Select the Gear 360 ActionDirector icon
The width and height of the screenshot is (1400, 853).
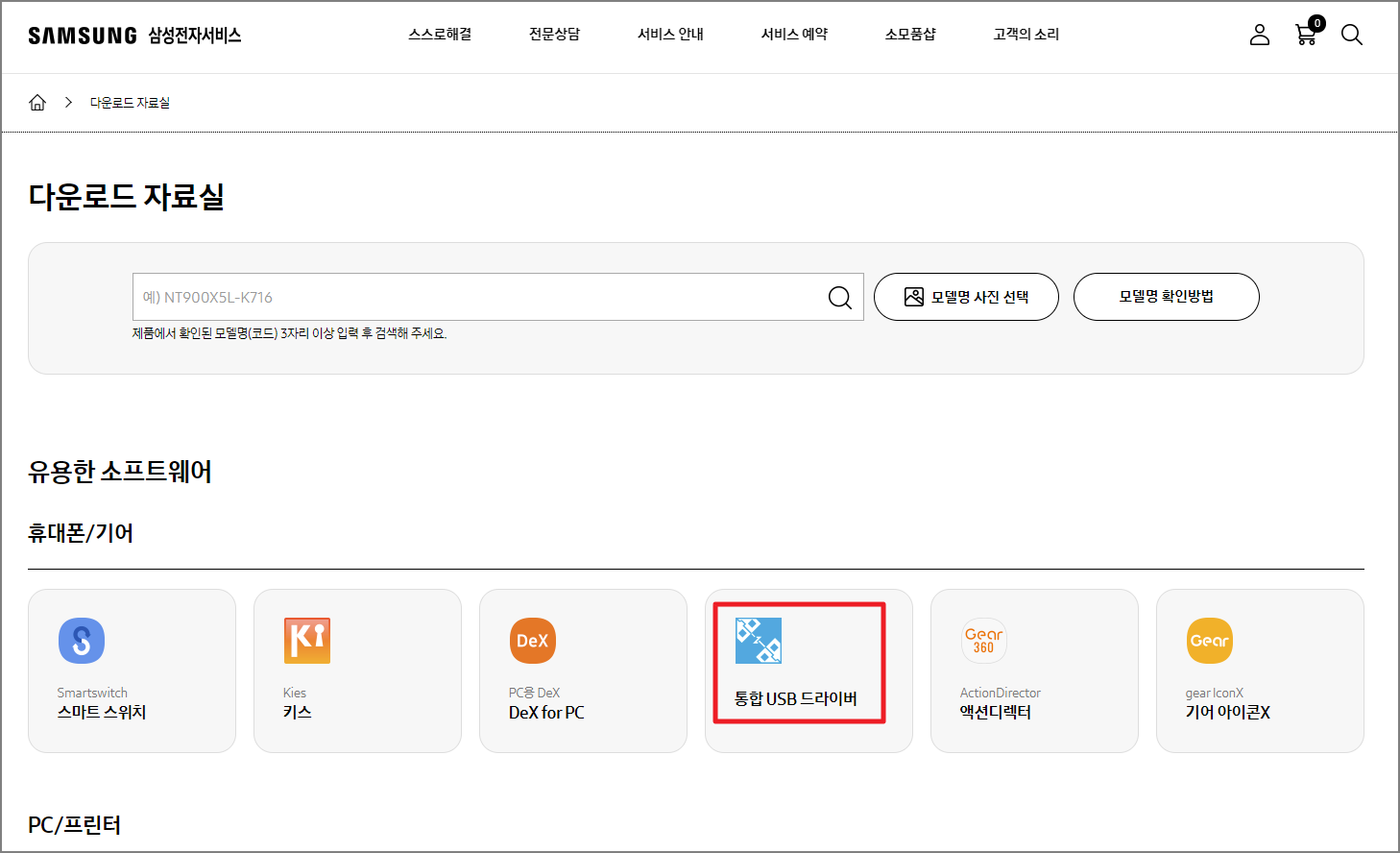(984, 641)
